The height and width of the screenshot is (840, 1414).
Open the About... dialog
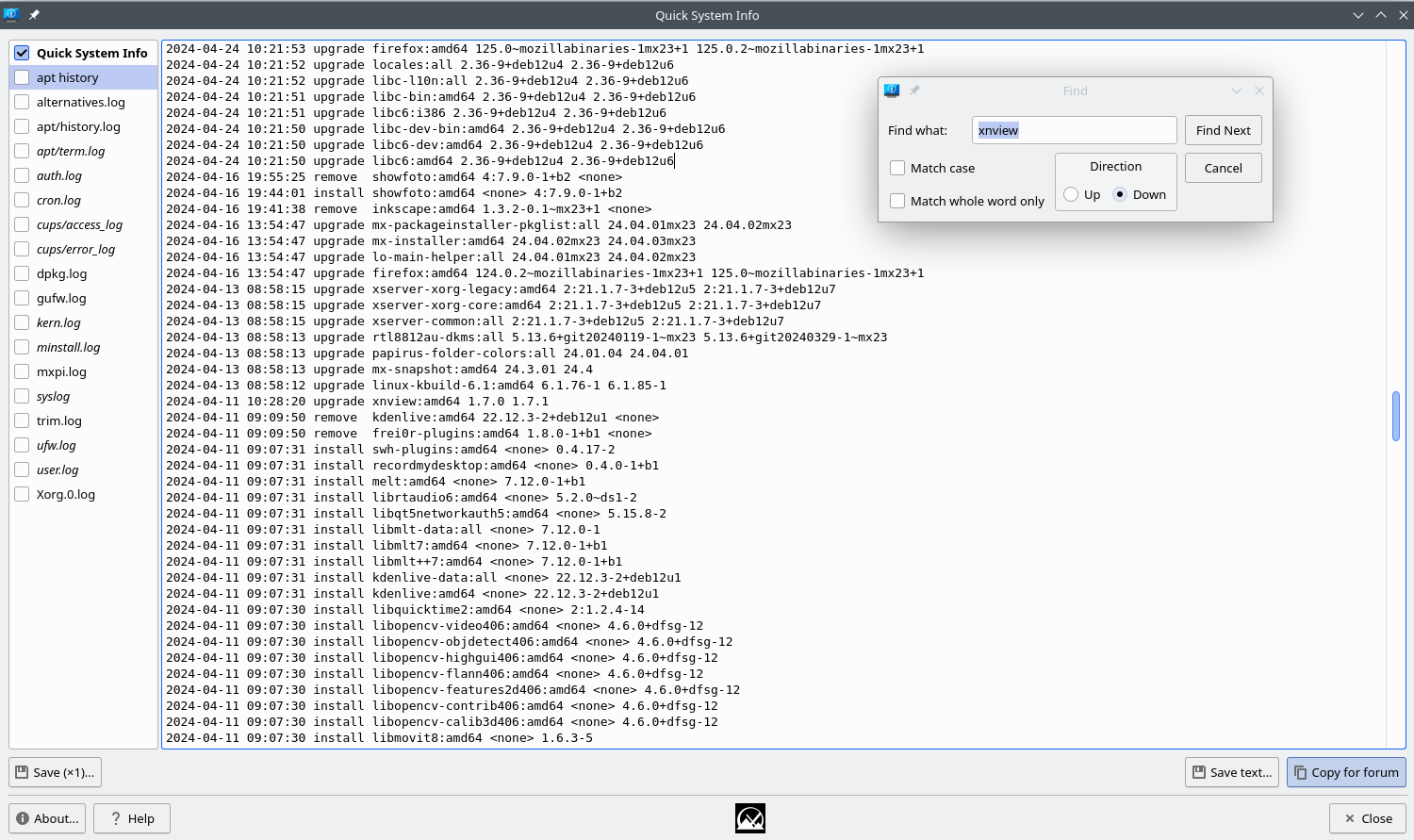coord(47,818)
